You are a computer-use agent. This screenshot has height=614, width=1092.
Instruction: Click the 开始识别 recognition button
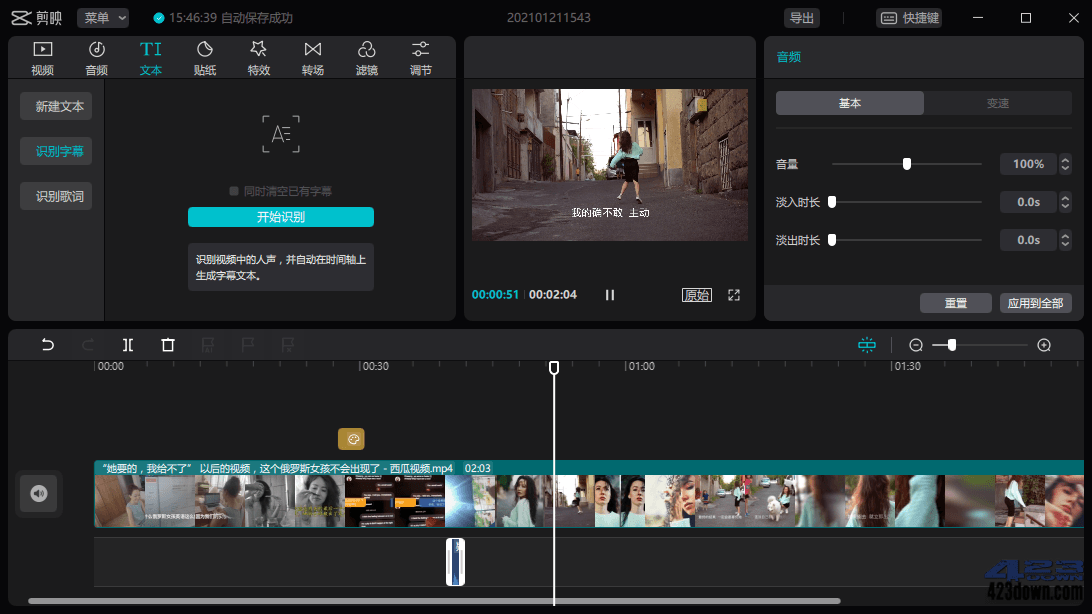280,217
